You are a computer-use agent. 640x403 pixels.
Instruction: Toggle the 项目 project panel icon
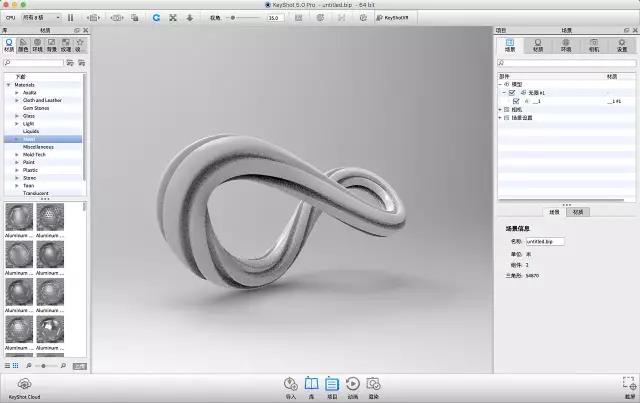click(332, 388)
